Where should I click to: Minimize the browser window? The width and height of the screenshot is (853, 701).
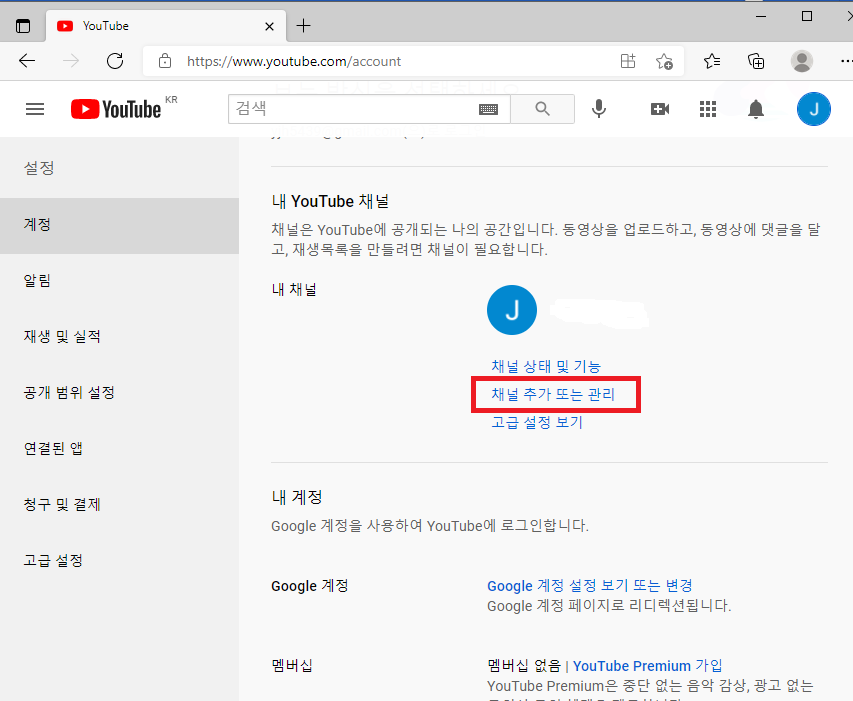point(761,16)
